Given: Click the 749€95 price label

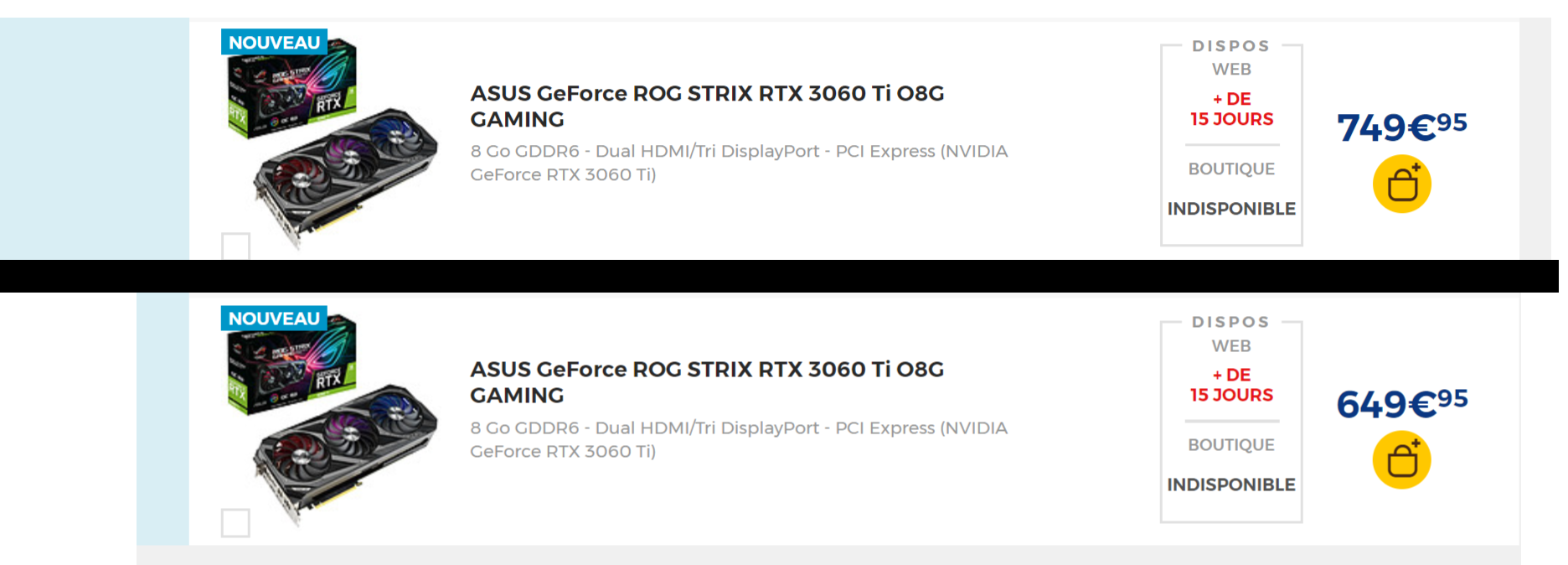Looking at the screenshot, I should tap(1401, 127).
